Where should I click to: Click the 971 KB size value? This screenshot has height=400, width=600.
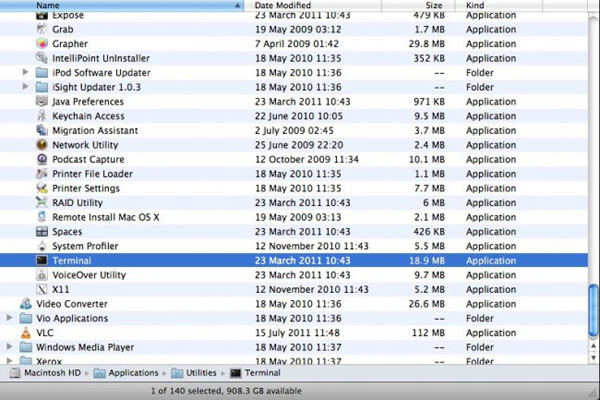[x=429, y=102]
